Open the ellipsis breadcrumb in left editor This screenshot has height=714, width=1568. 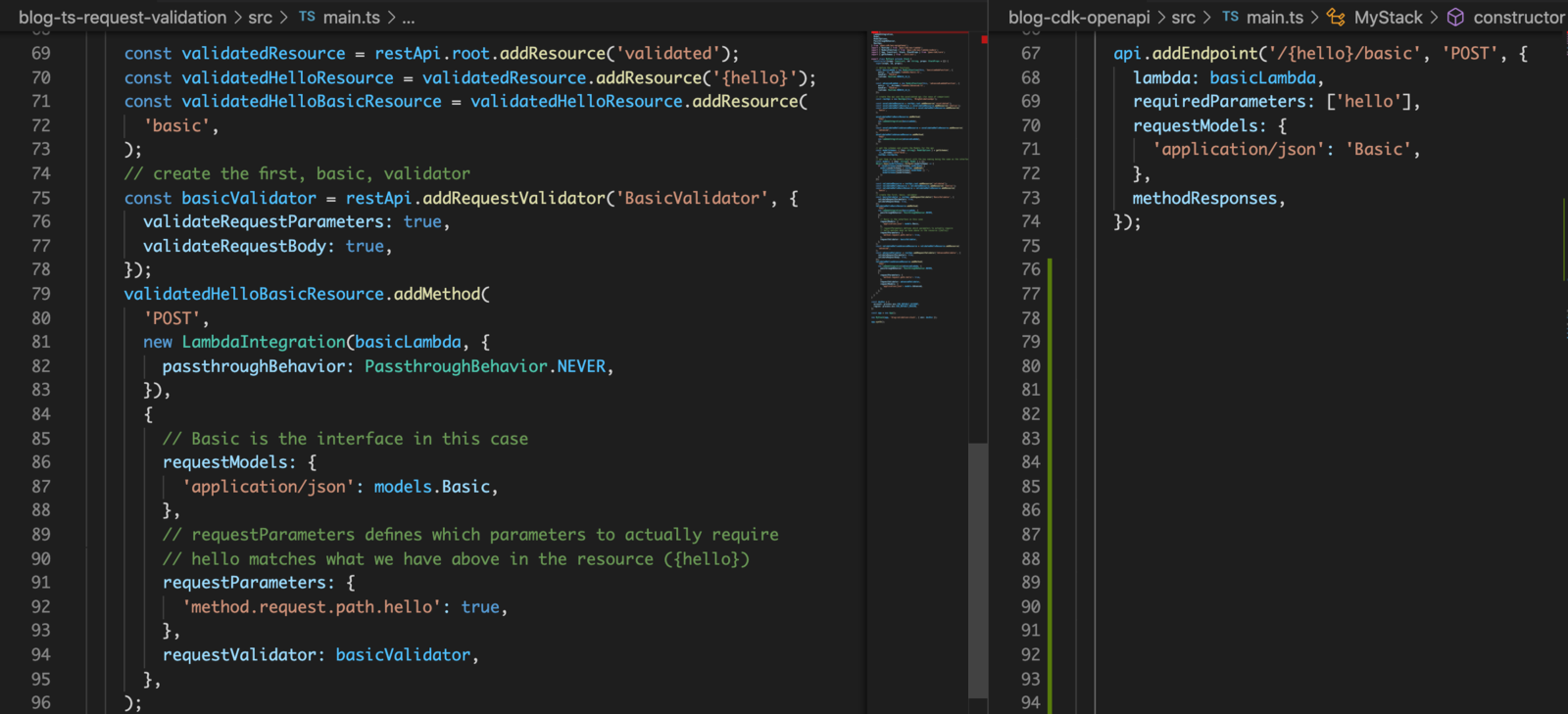tap(409, 18)
